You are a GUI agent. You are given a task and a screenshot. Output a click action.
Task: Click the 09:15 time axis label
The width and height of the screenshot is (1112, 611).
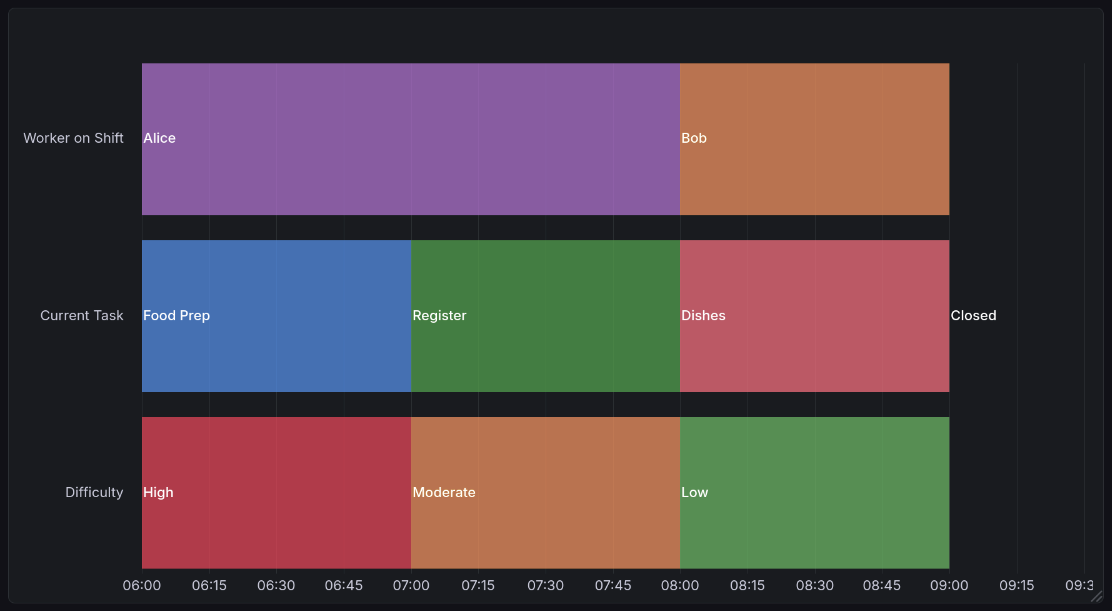(1016, 585)
